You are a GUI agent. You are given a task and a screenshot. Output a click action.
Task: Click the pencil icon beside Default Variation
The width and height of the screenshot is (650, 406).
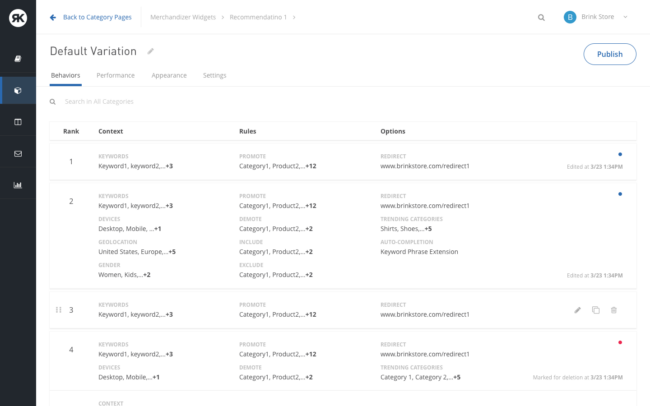151,51
